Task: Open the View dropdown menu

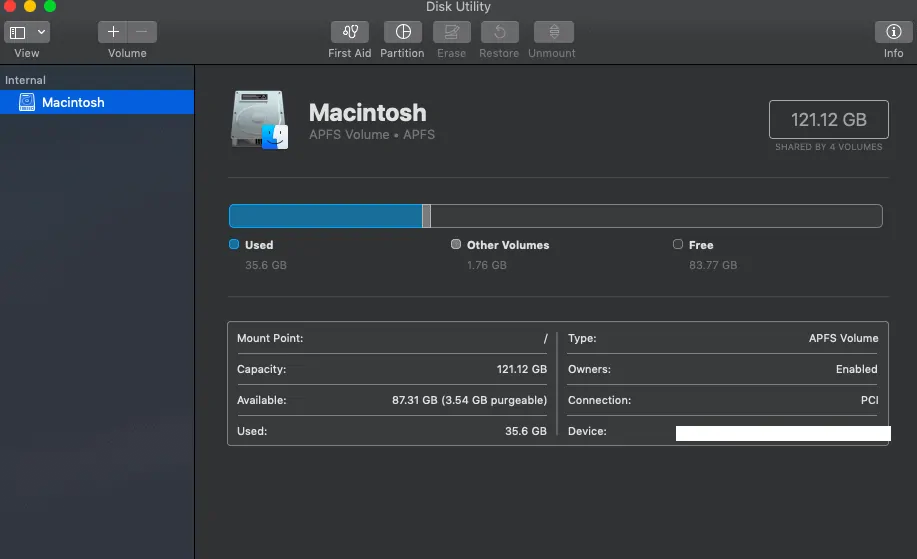Action: pos(42,32)
